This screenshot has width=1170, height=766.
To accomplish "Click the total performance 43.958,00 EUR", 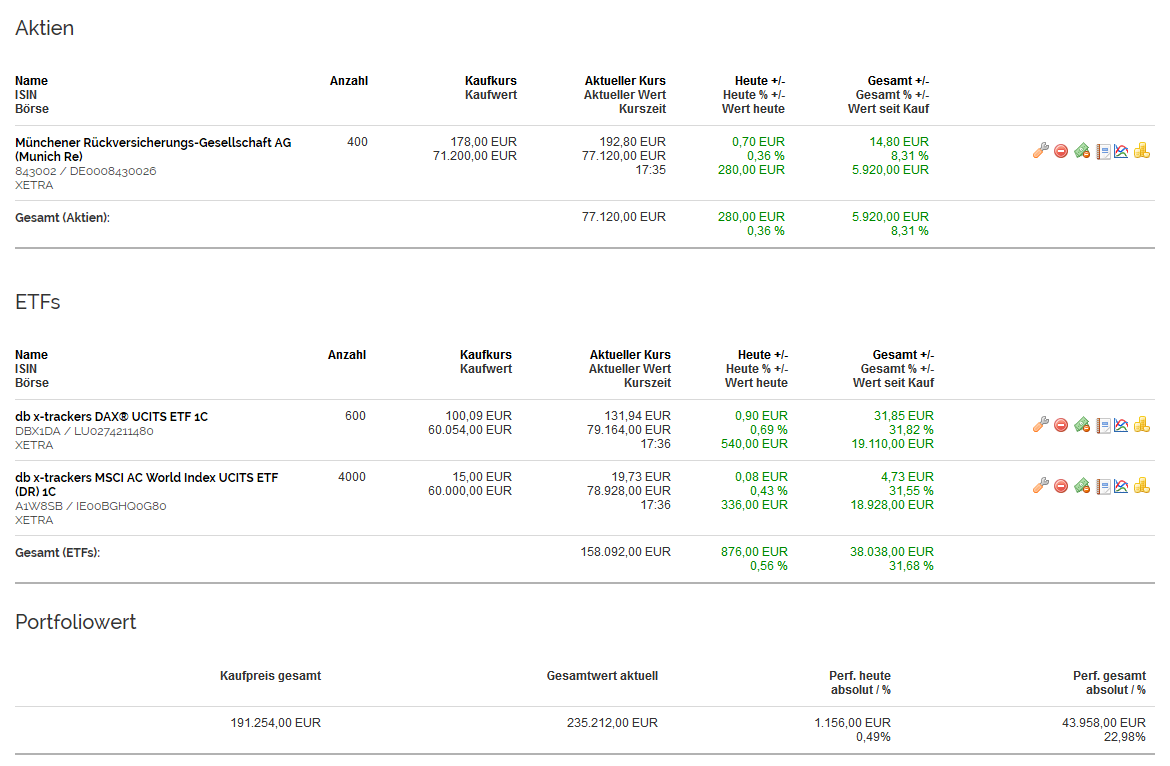I will [1104, 723].
